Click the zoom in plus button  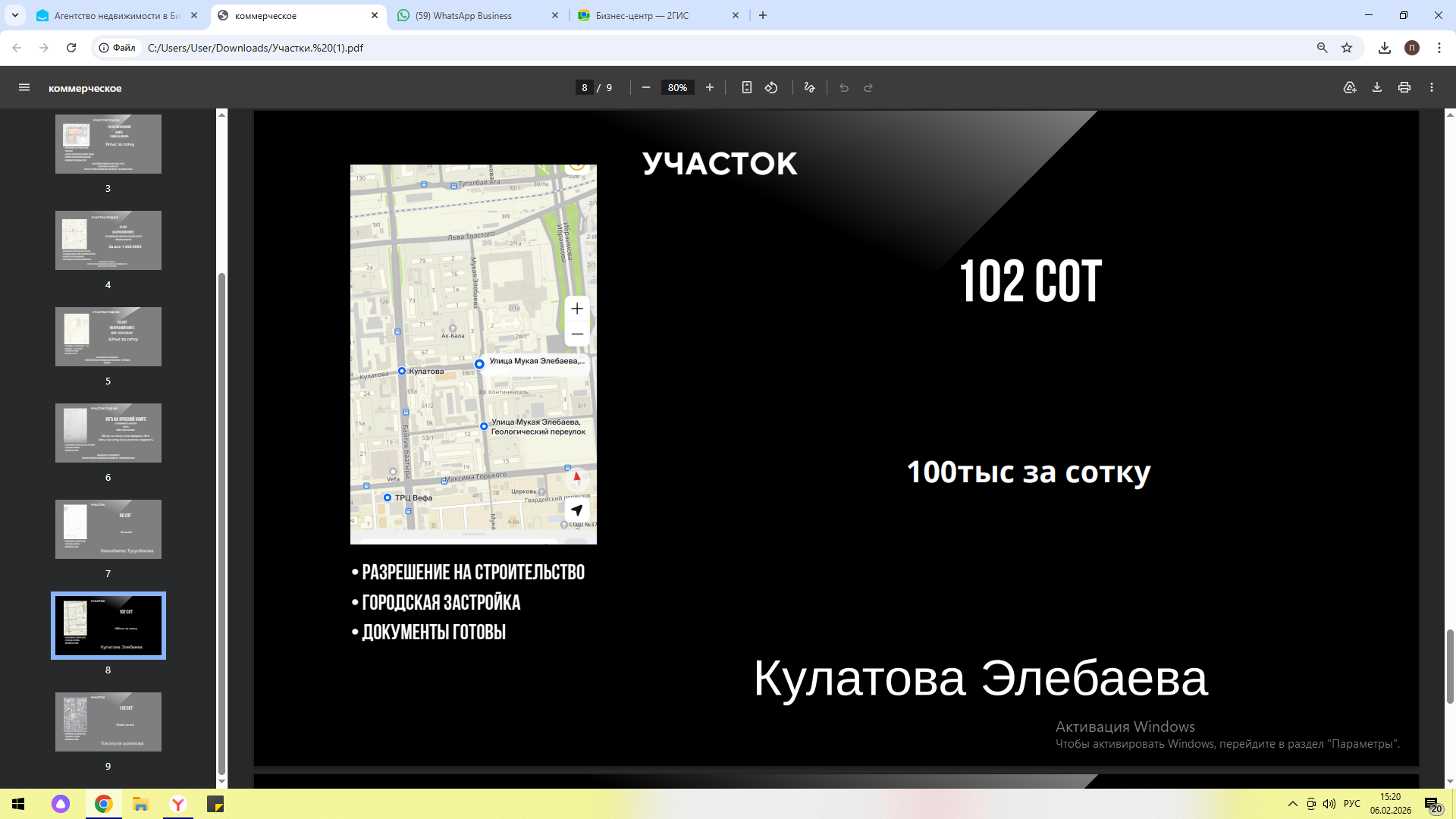710,88
